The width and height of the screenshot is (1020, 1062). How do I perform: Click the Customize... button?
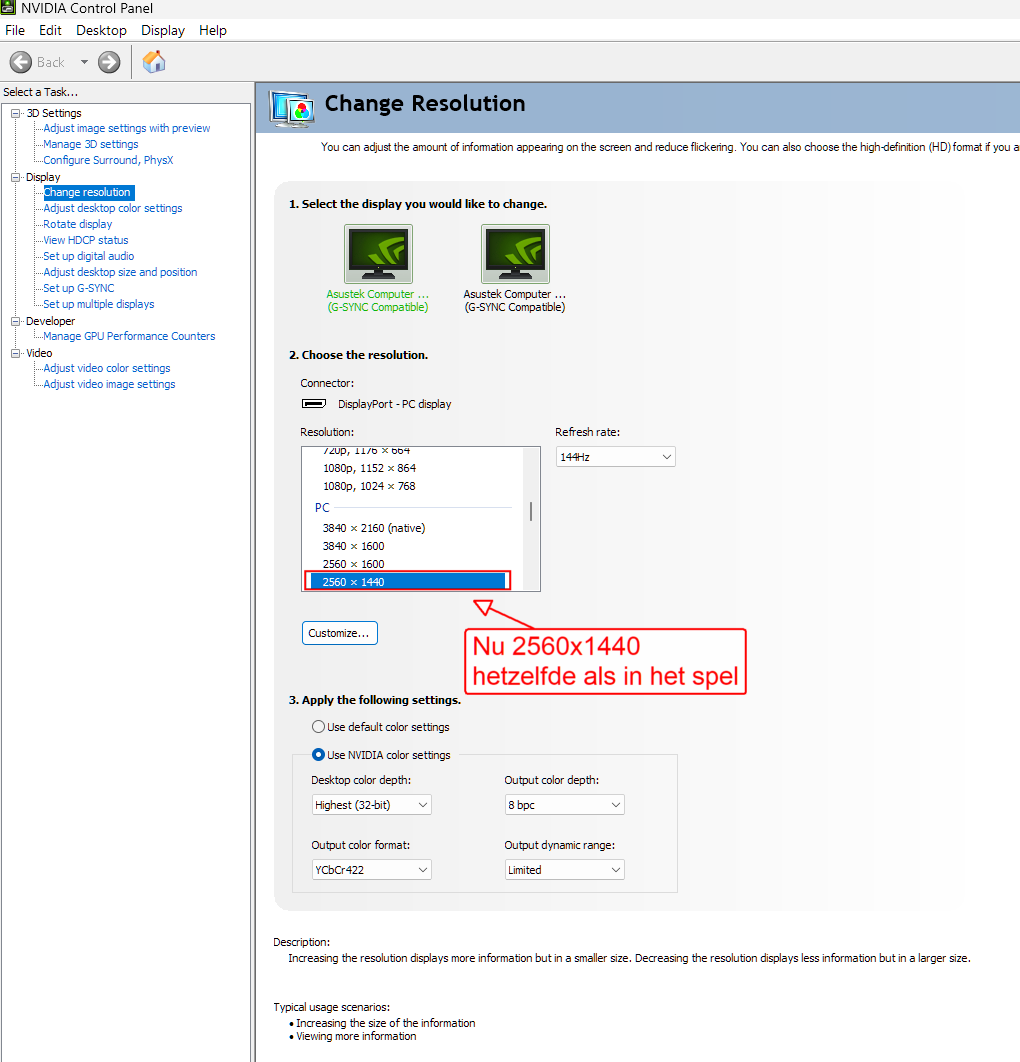[339, 633]
